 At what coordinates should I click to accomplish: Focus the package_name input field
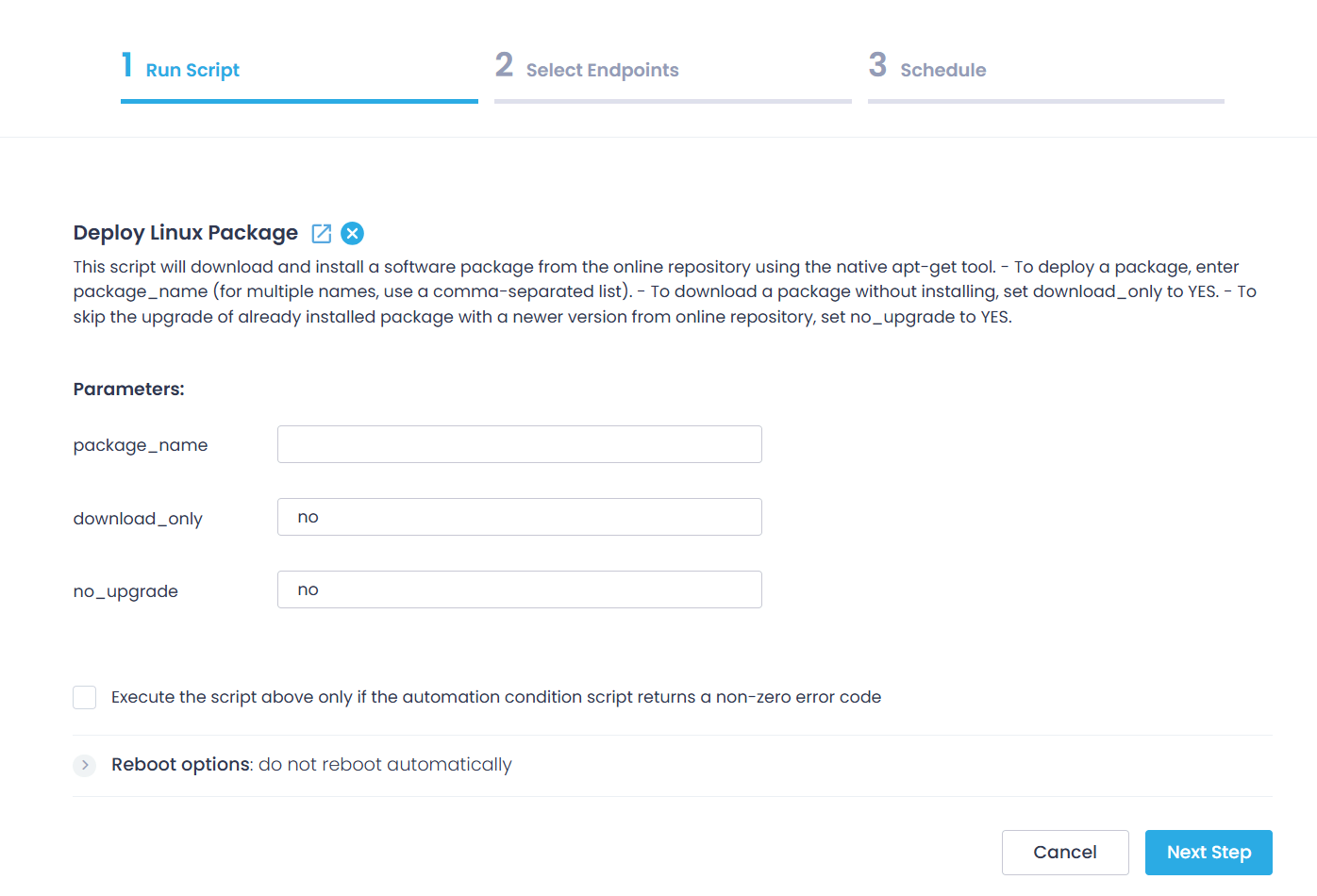(x=519, y=443)
